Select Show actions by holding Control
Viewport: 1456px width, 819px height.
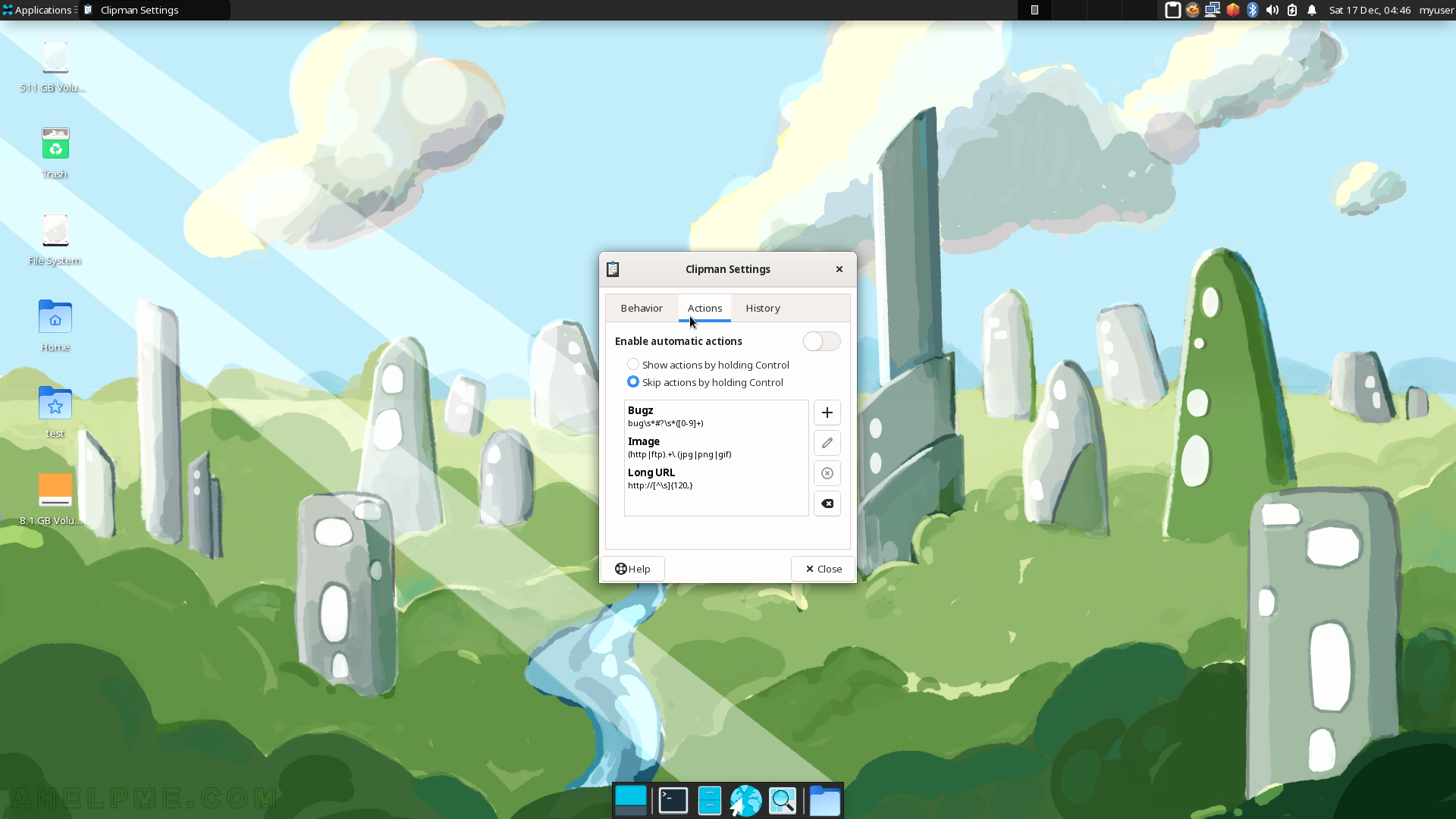[708, 365]
